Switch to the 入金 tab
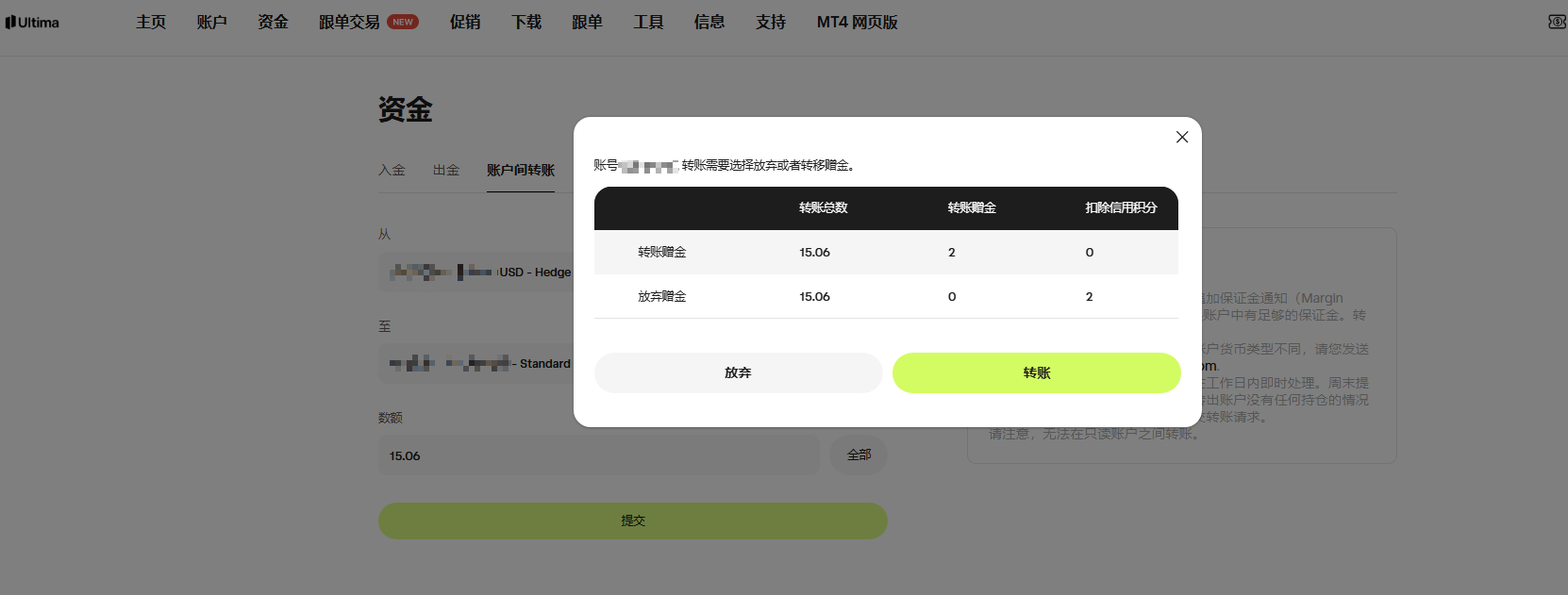 point(392,170)
